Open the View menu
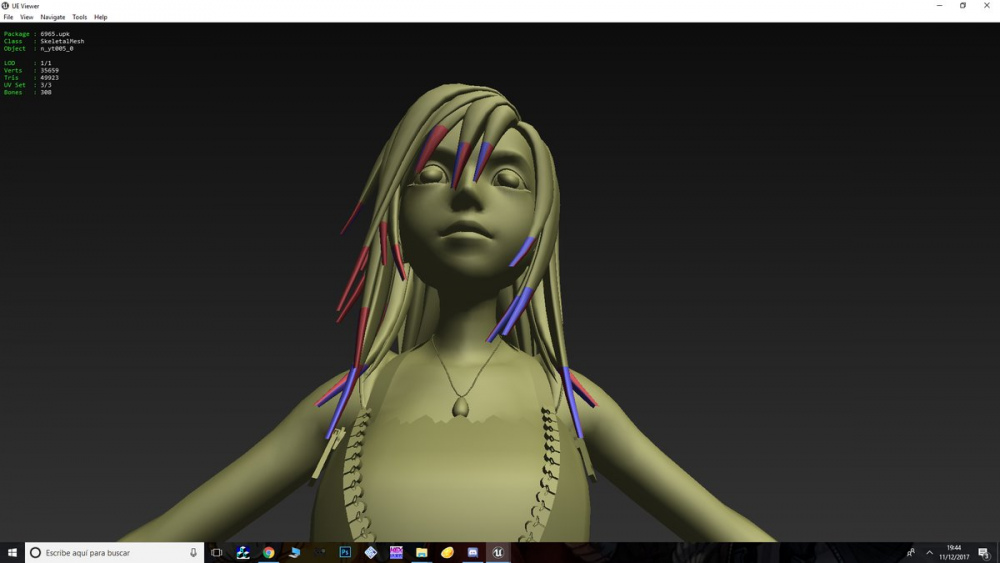 point(27,17)
